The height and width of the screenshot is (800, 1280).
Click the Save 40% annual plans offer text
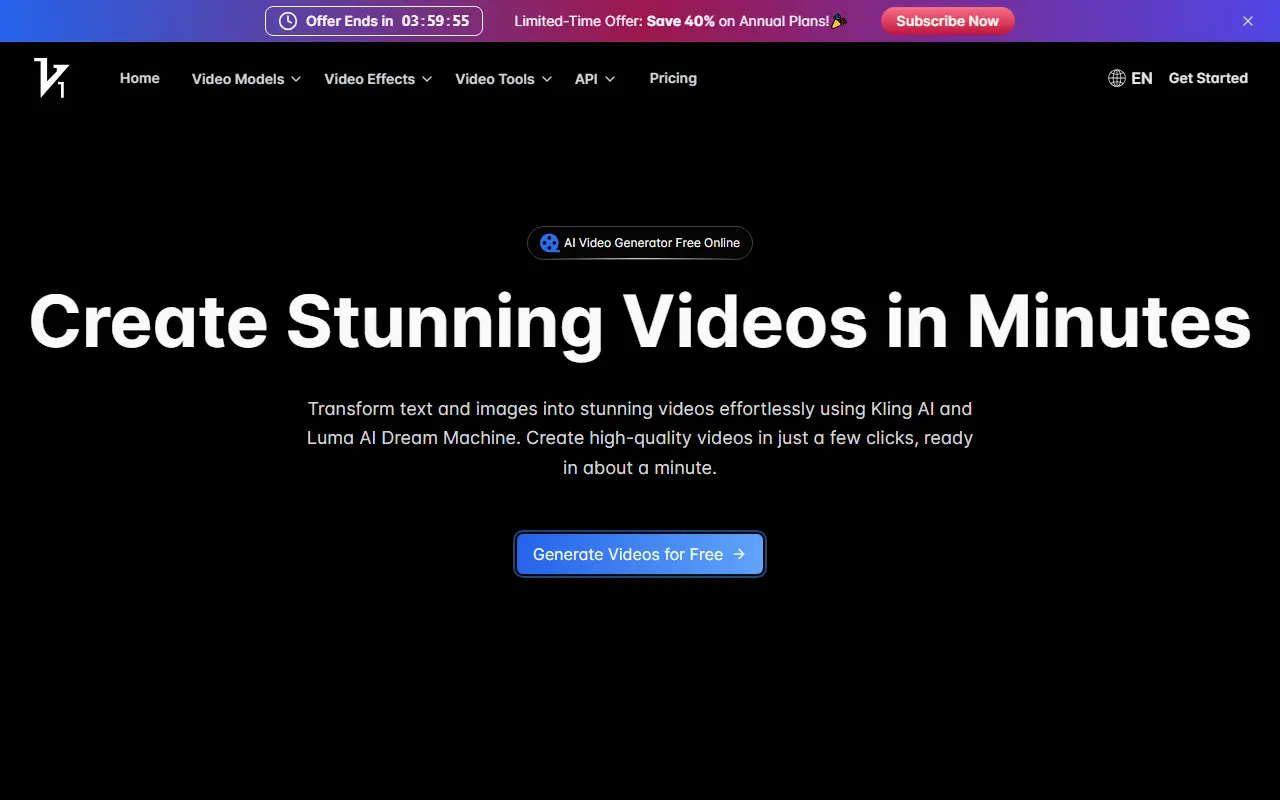point(679,20)
